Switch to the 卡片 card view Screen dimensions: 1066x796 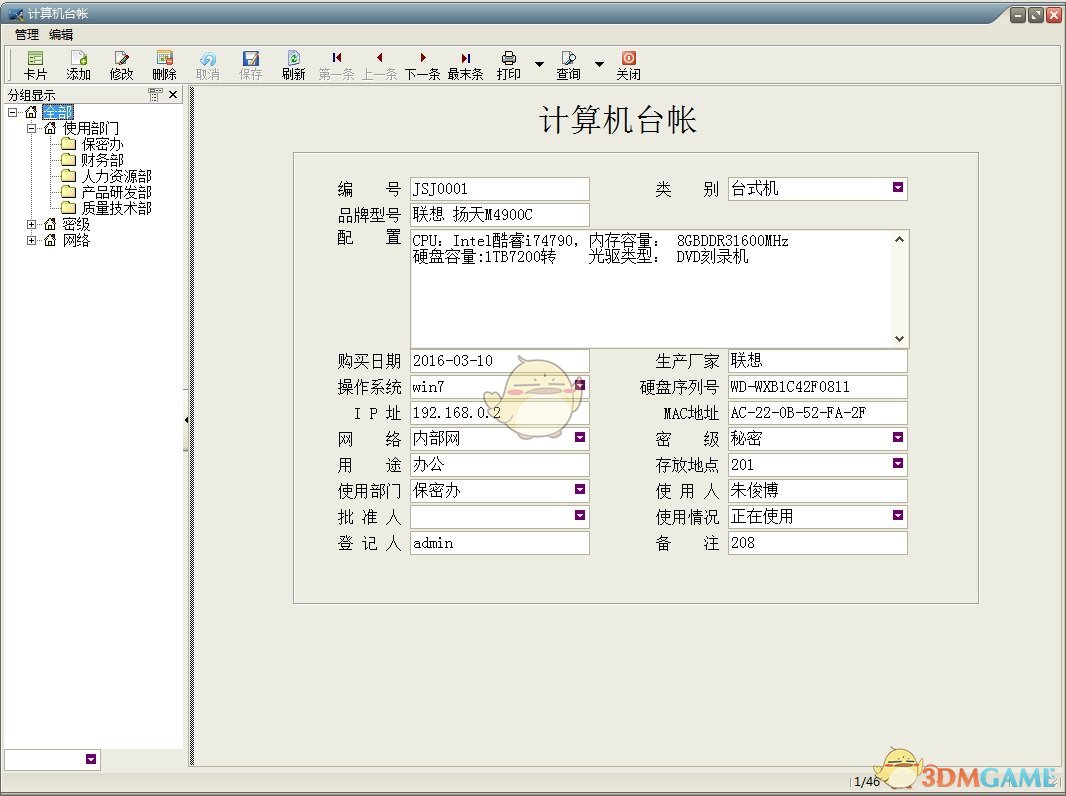pos(35,65)
